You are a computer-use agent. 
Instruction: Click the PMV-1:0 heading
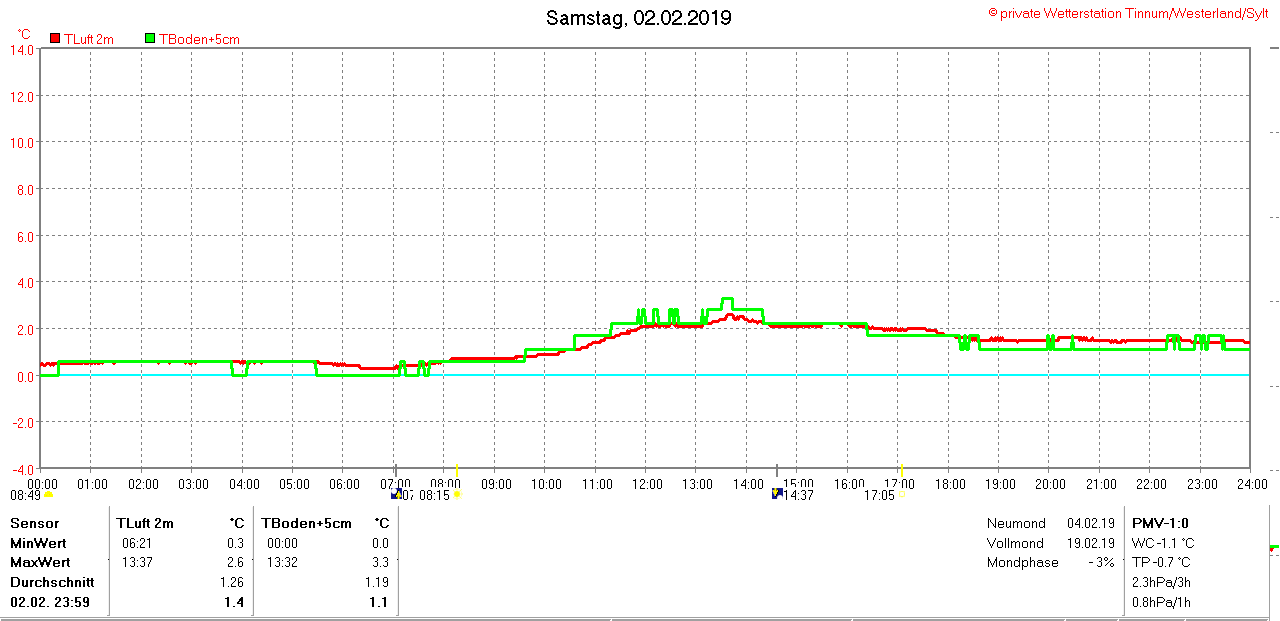pyautogui.click(x=1160, y=523)
